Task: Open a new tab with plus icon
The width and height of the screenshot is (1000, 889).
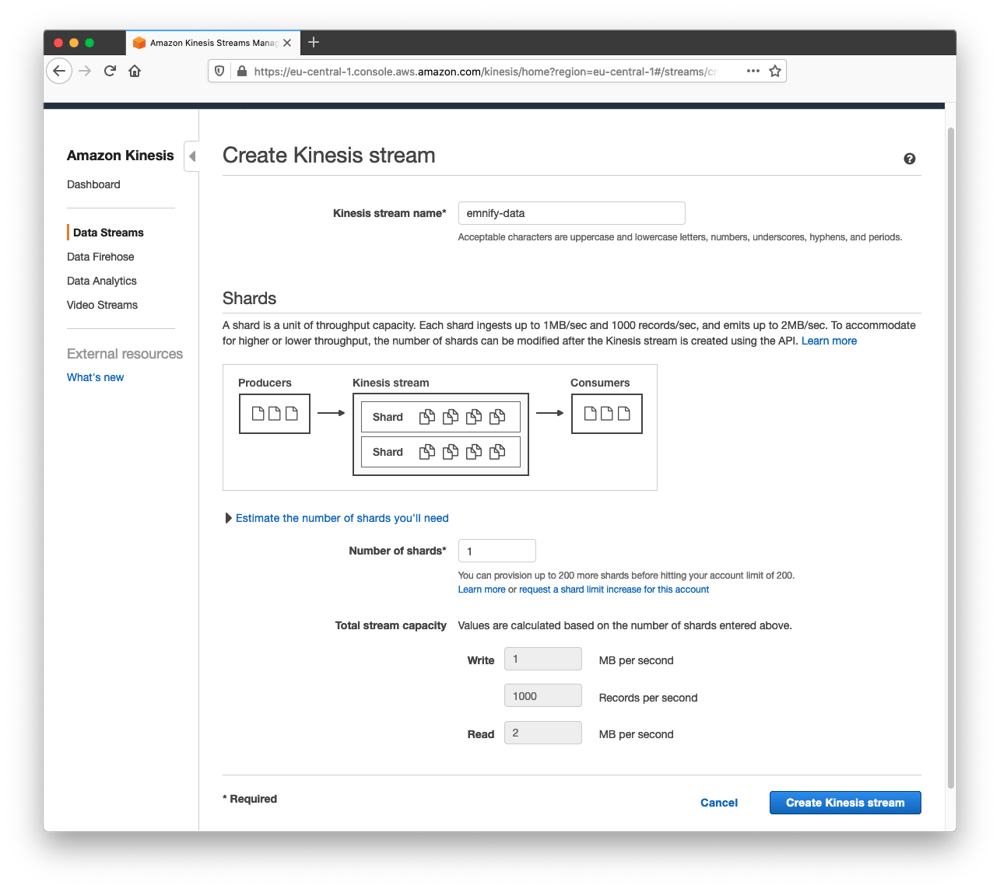Action: click(x=313, y=42)
